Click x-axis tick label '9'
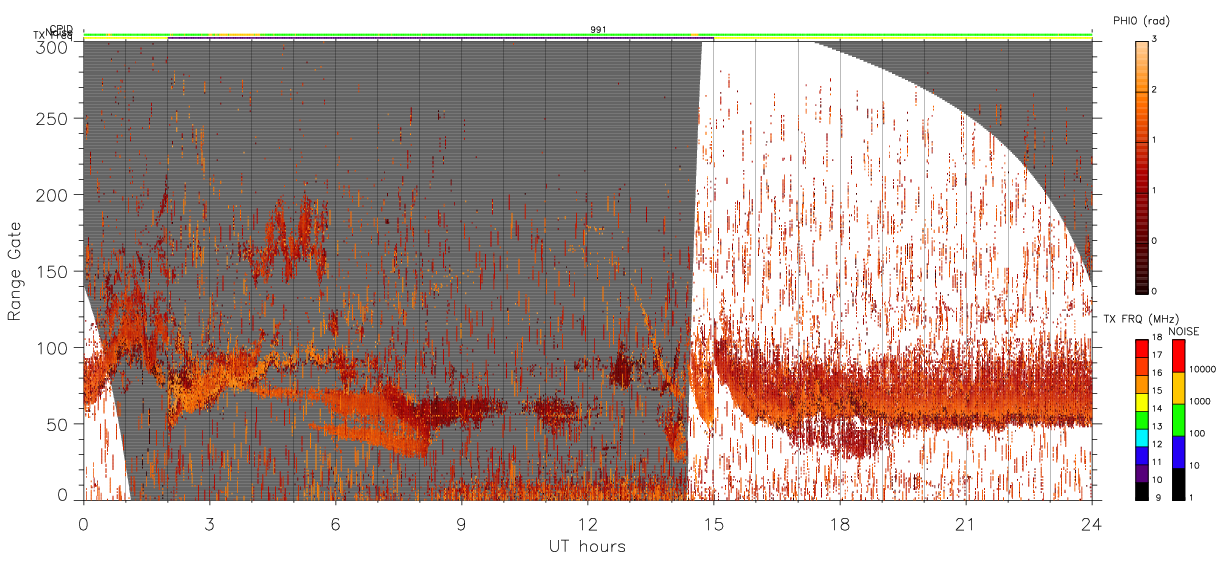This screenshot has width=1228, height=567. 461,524
